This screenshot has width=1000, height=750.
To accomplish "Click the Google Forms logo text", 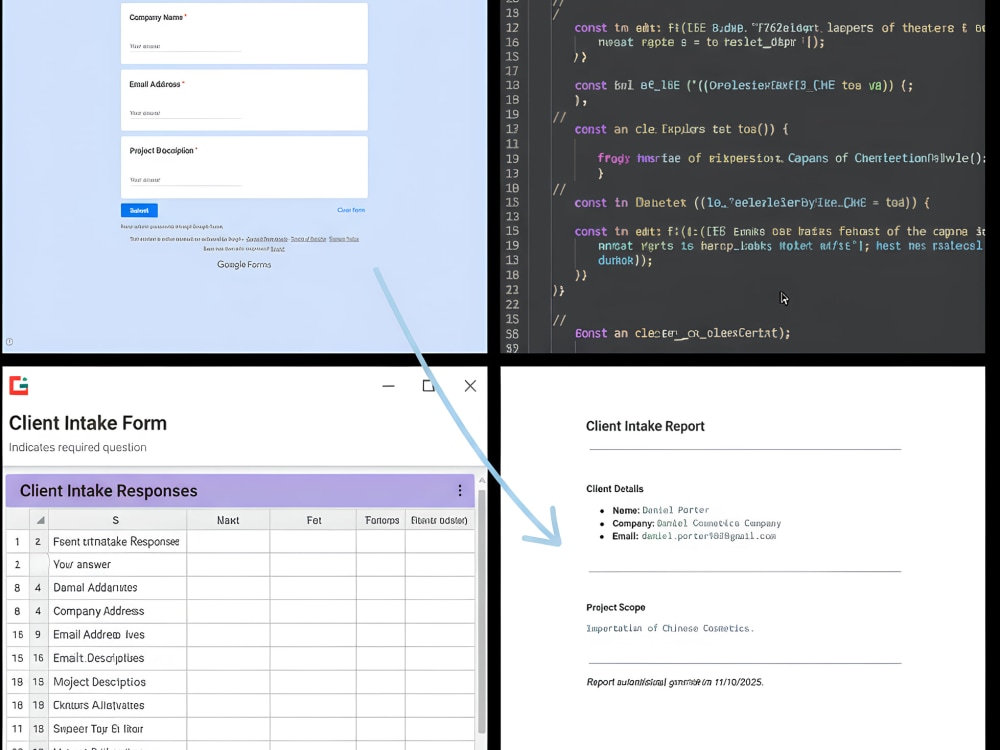I will pyautogui.click(x=244, y=264).
